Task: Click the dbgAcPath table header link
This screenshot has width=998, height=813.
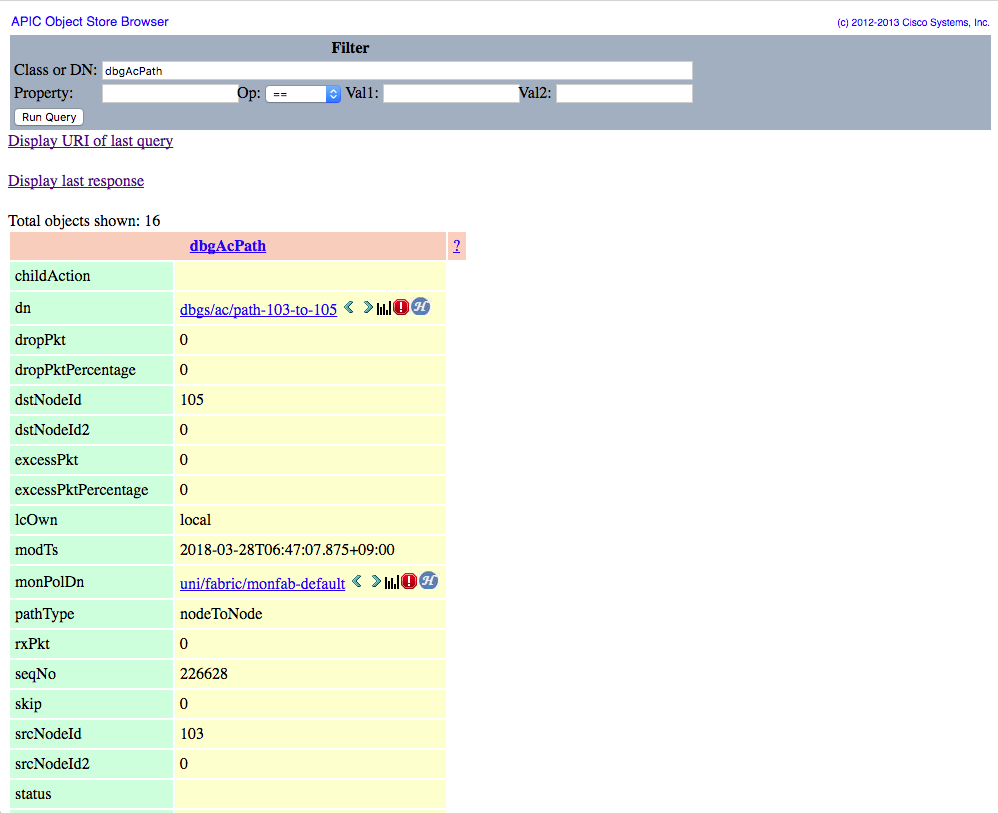Action: 228,245
